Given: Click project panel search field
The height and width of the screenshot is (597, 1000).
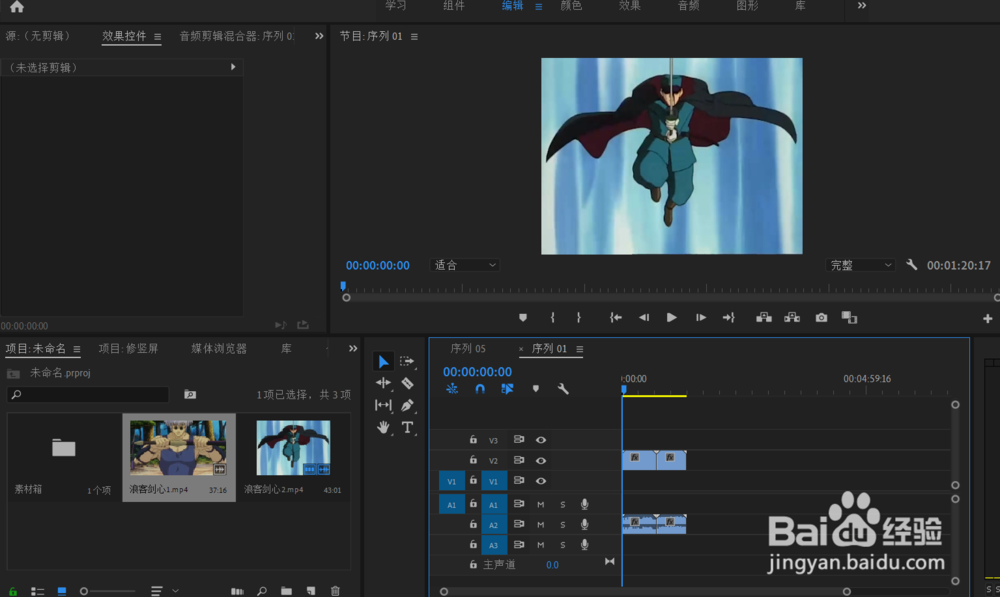Looking at the screenshot, I should [x=88, y=395].
